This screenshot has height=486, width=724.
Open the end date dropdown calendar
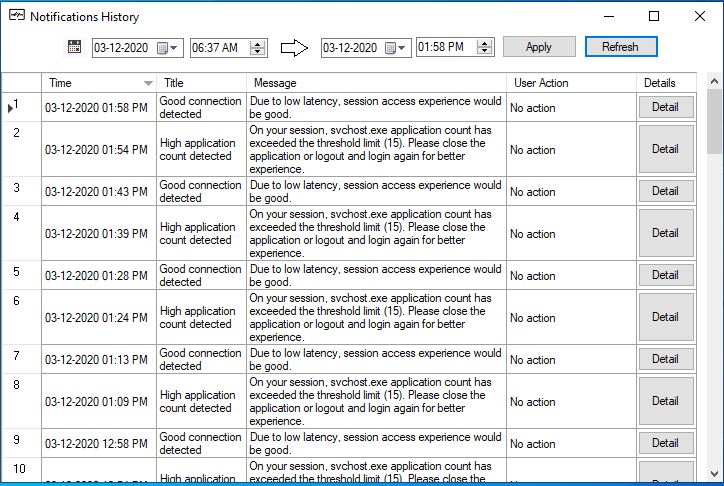coord(402,48)
